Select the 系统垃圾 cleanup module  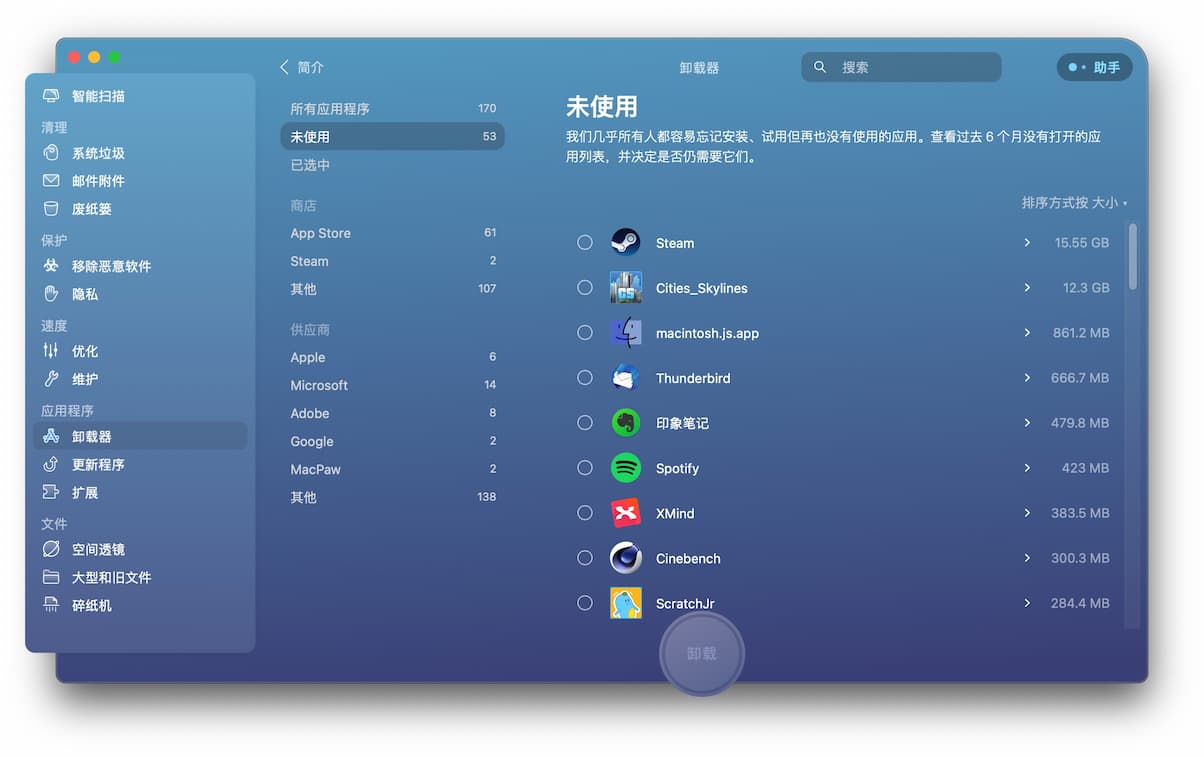coord(100,153)
